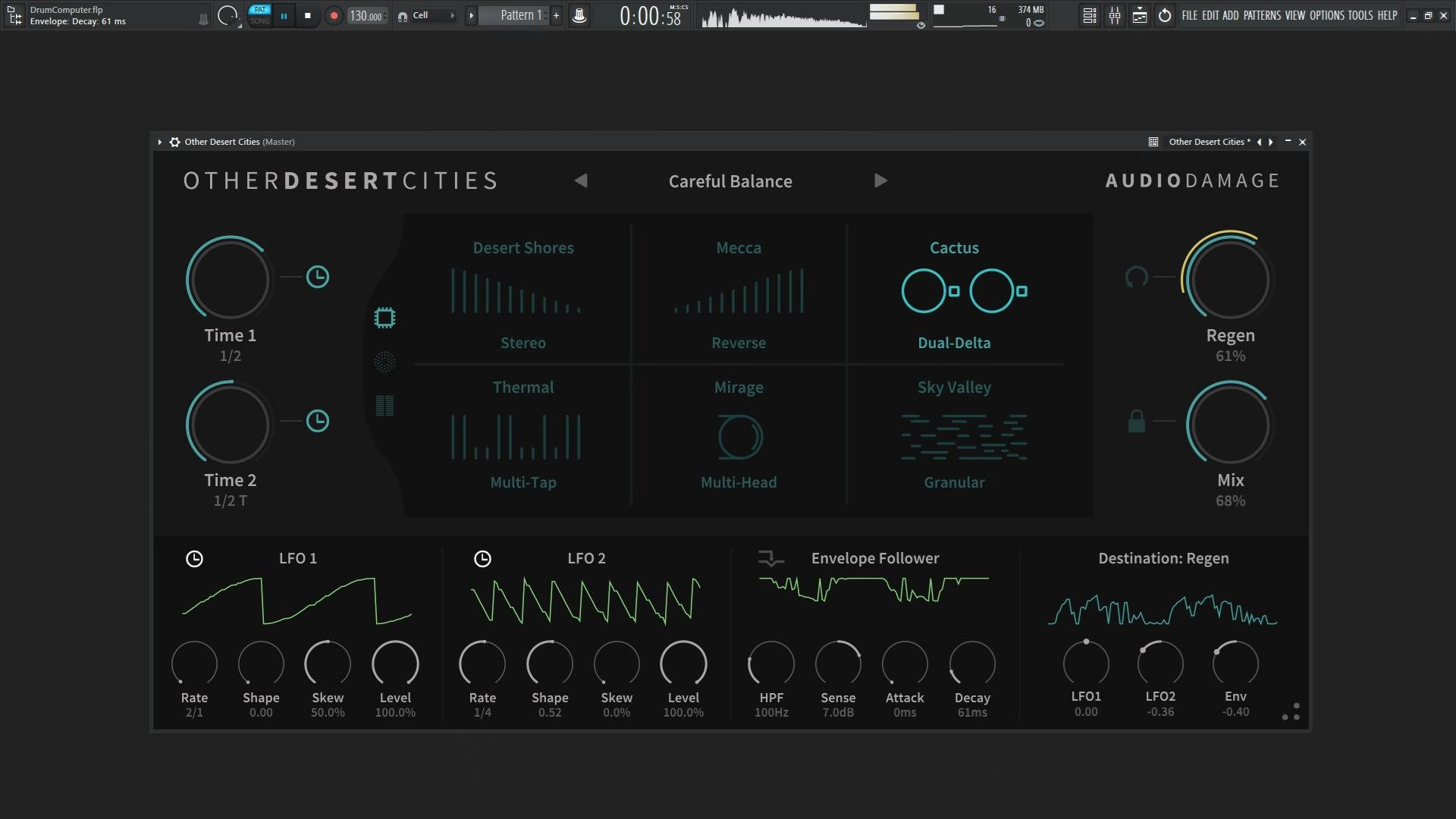Switch to PAT playback mode
The image size is (1456, 819).
pyautogui.click(x=260, y=10)
